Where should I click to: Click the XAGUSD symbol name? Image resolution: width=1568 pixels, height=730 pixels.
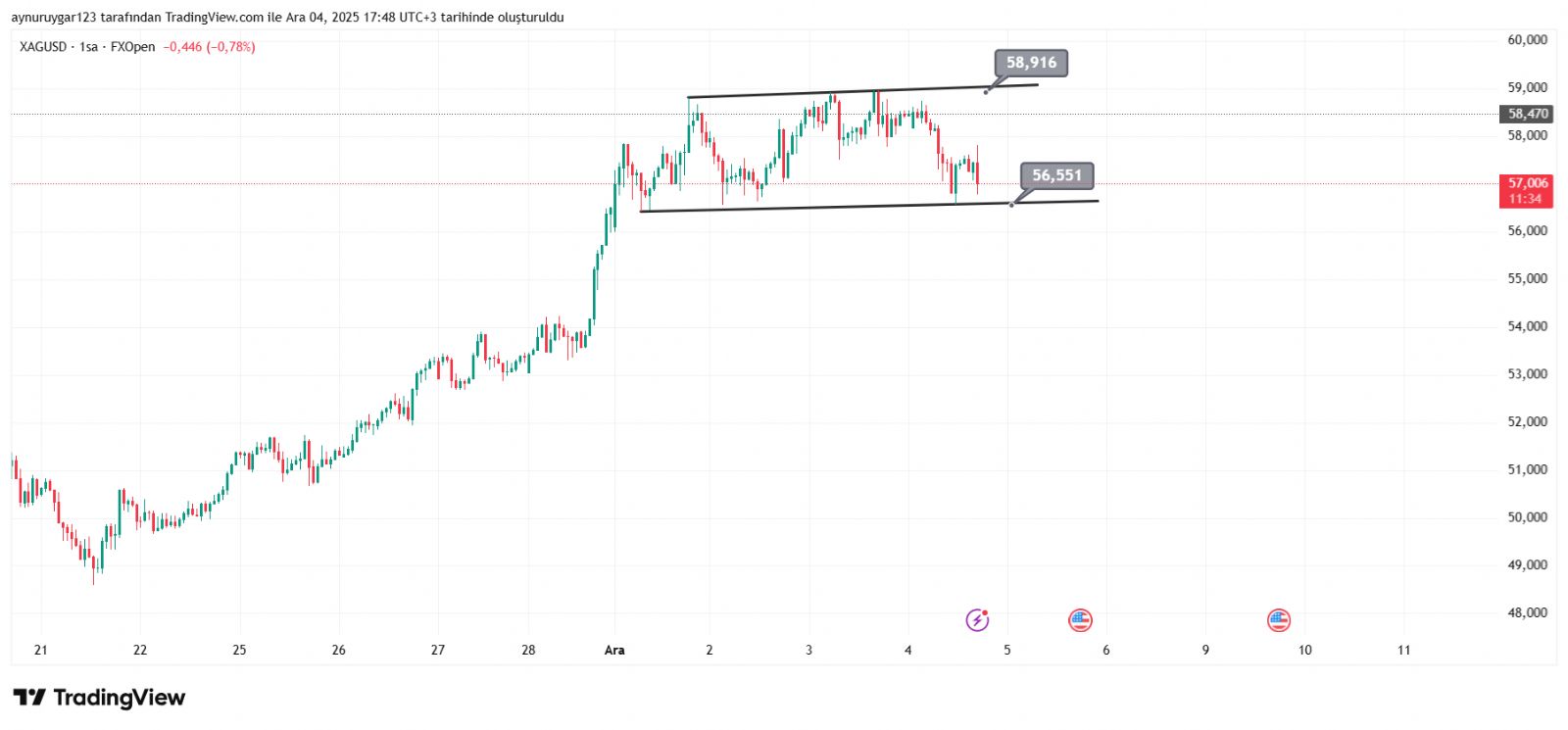click(x=43, y=47)
